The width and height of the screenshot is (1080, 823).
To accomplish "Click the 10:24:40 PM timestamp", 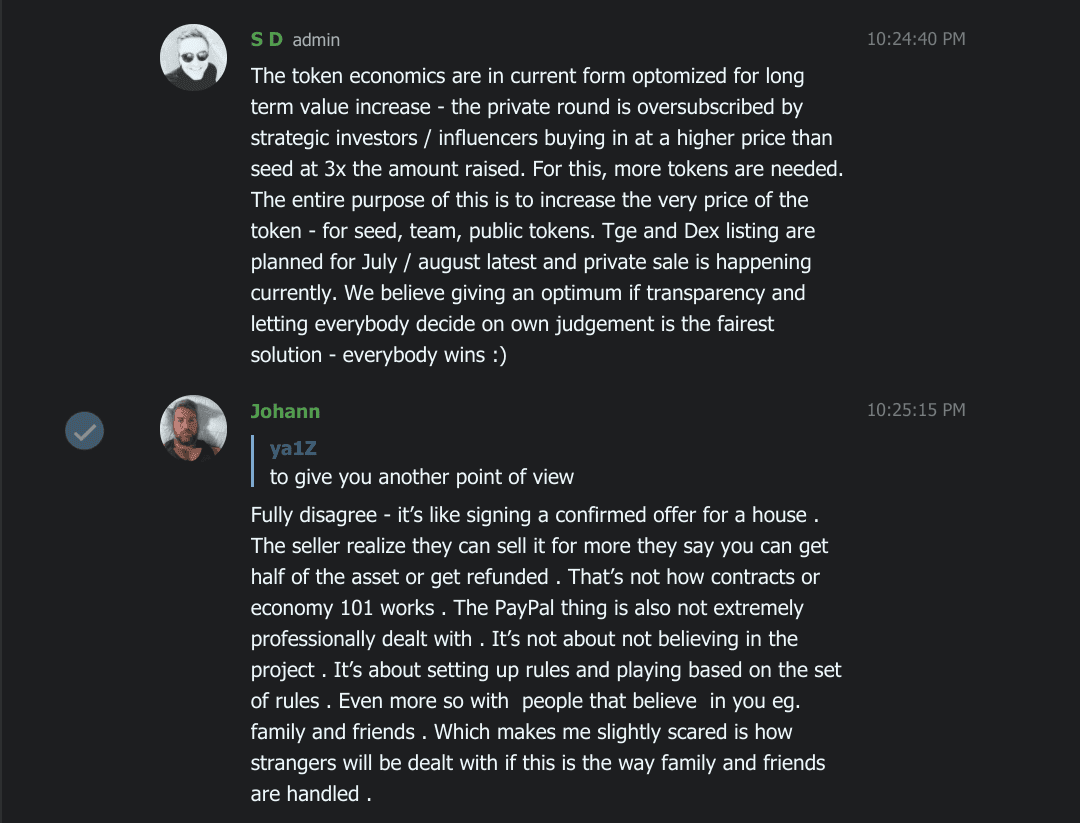I will (915, 39).
